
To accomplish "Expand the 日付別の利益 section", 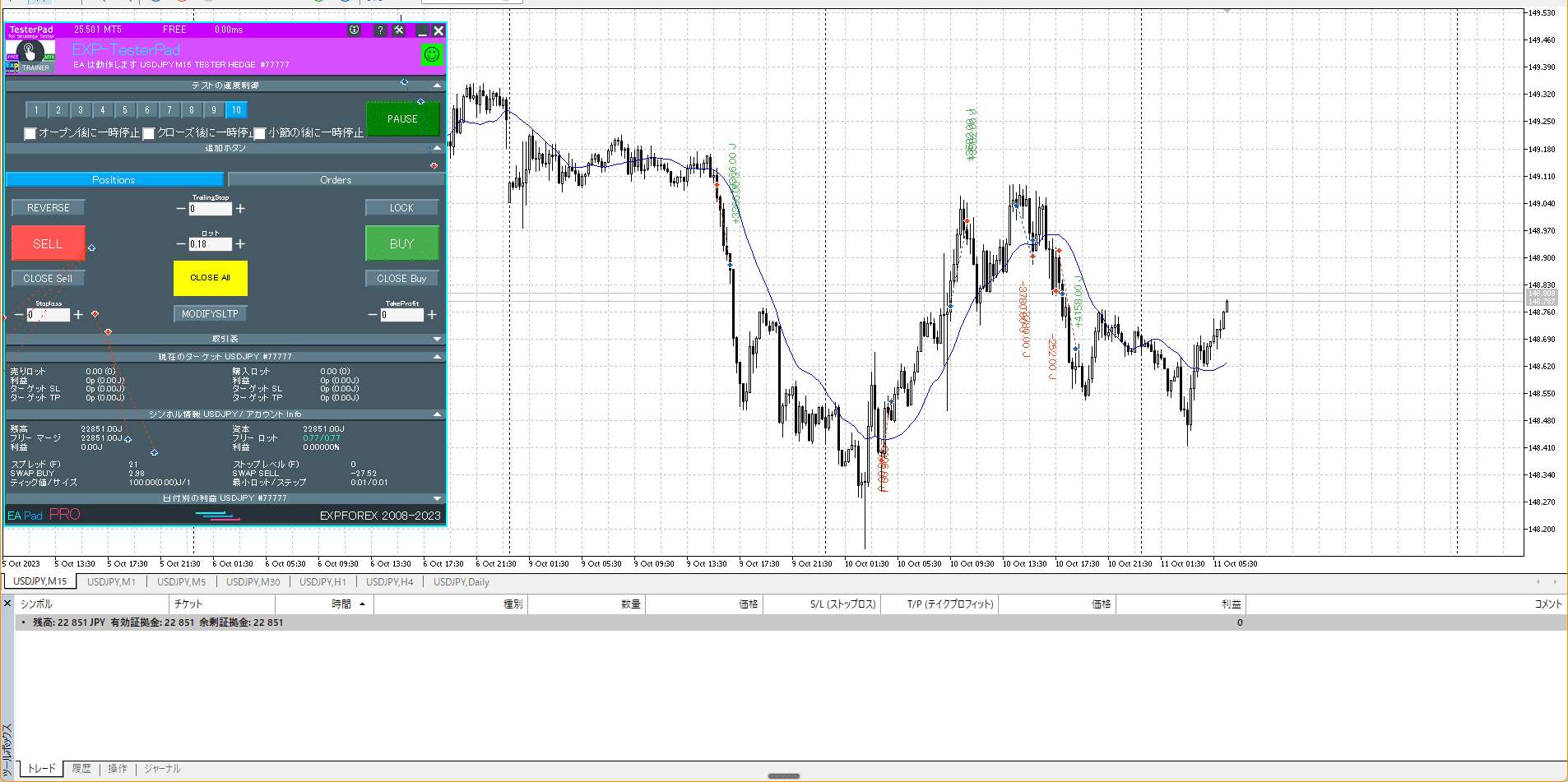I will 437,498.
